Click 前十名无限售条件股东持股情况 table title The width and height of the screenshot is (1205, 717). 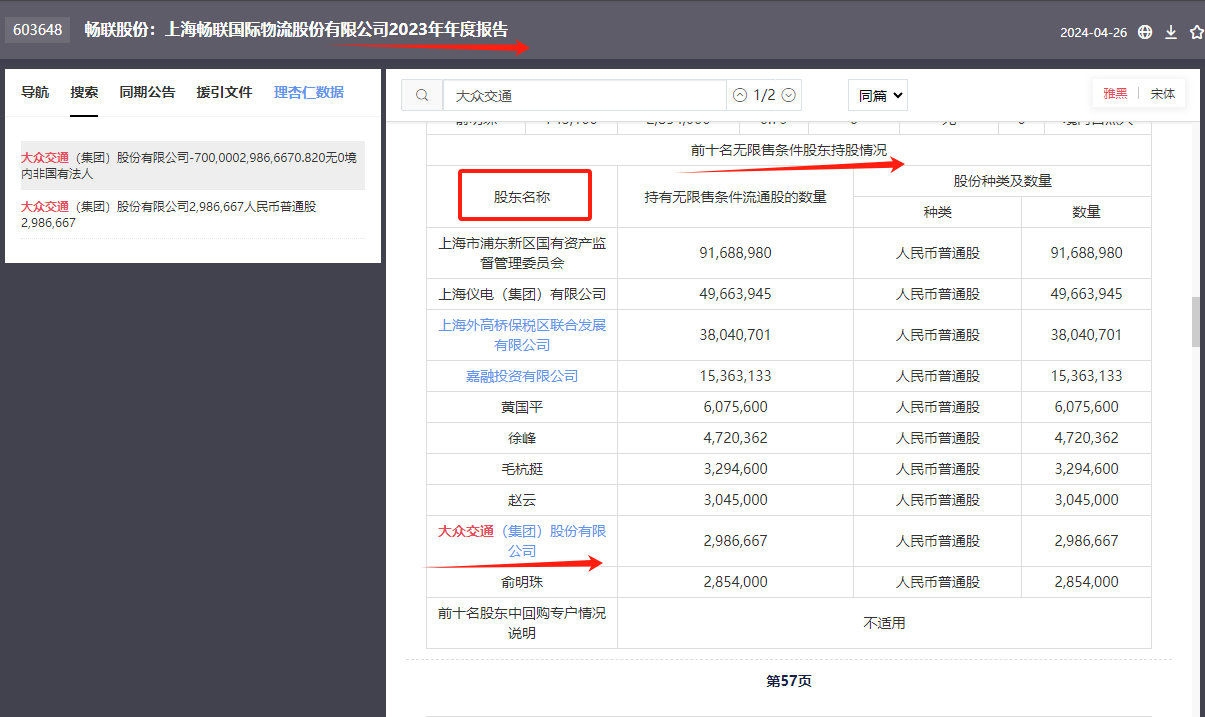click(x=789, y=150)
